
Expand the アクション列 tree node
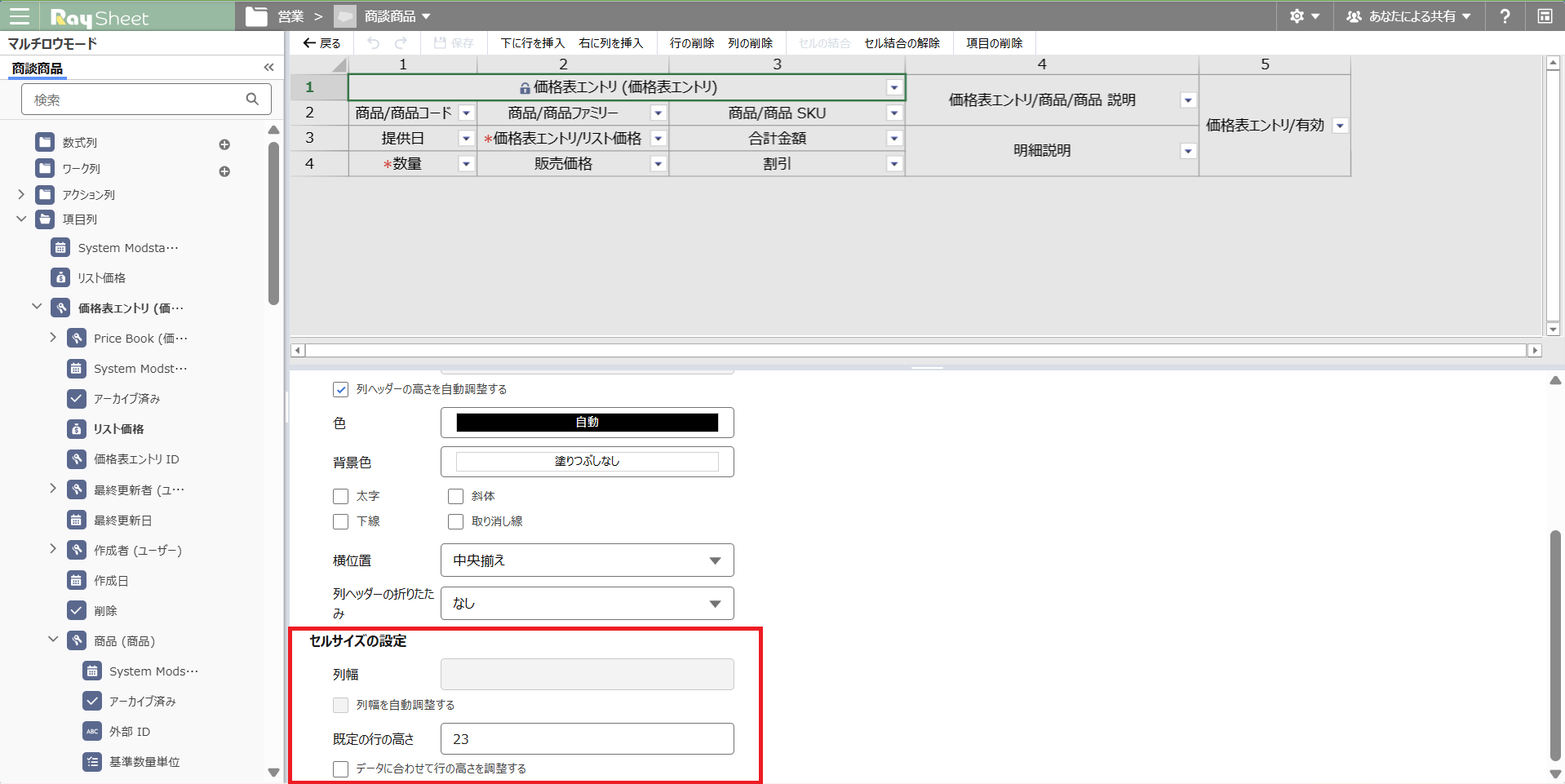point(22,194)
